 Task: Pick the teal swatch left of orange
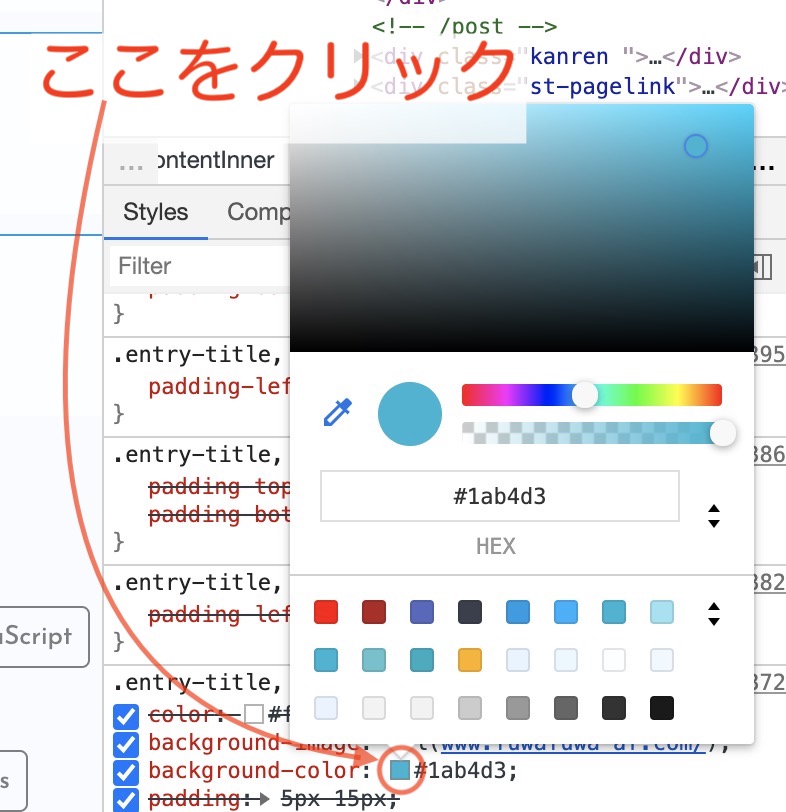(x=422, y=660)
